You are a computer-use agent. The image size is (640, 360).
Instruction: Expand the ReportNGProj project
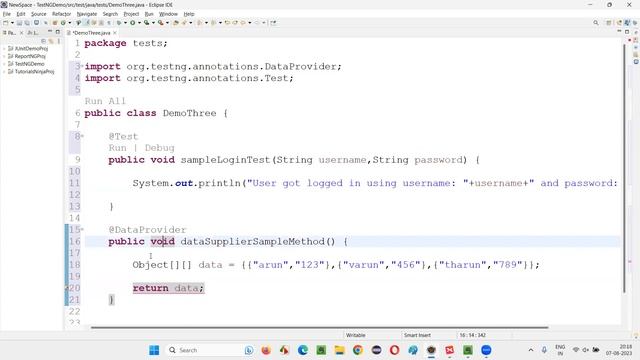4,56
